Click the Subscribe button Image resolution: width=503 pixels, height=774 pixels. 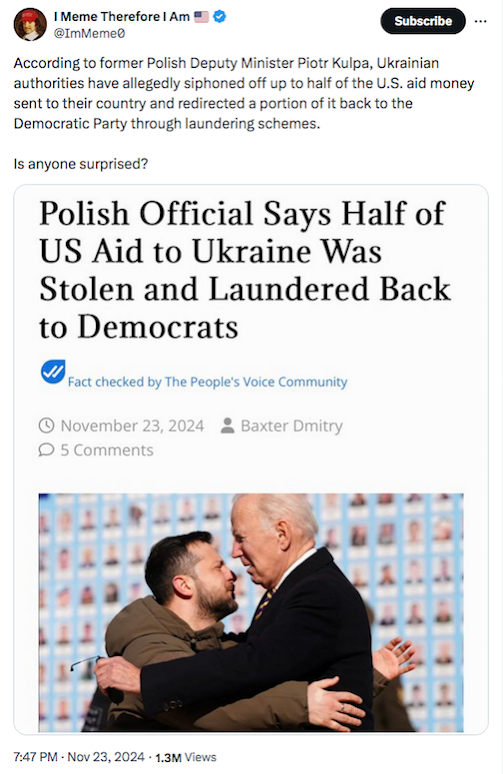(423, 21)
